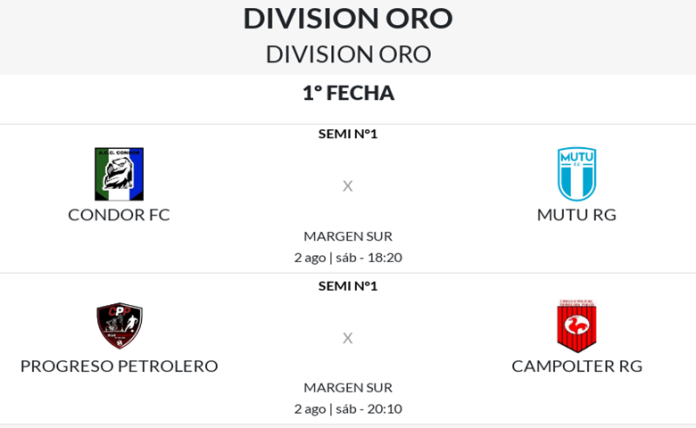This screenshot has height=428, width=696.
Task: Click the '2 ago' date of Condor match
Action: point(309,257)
